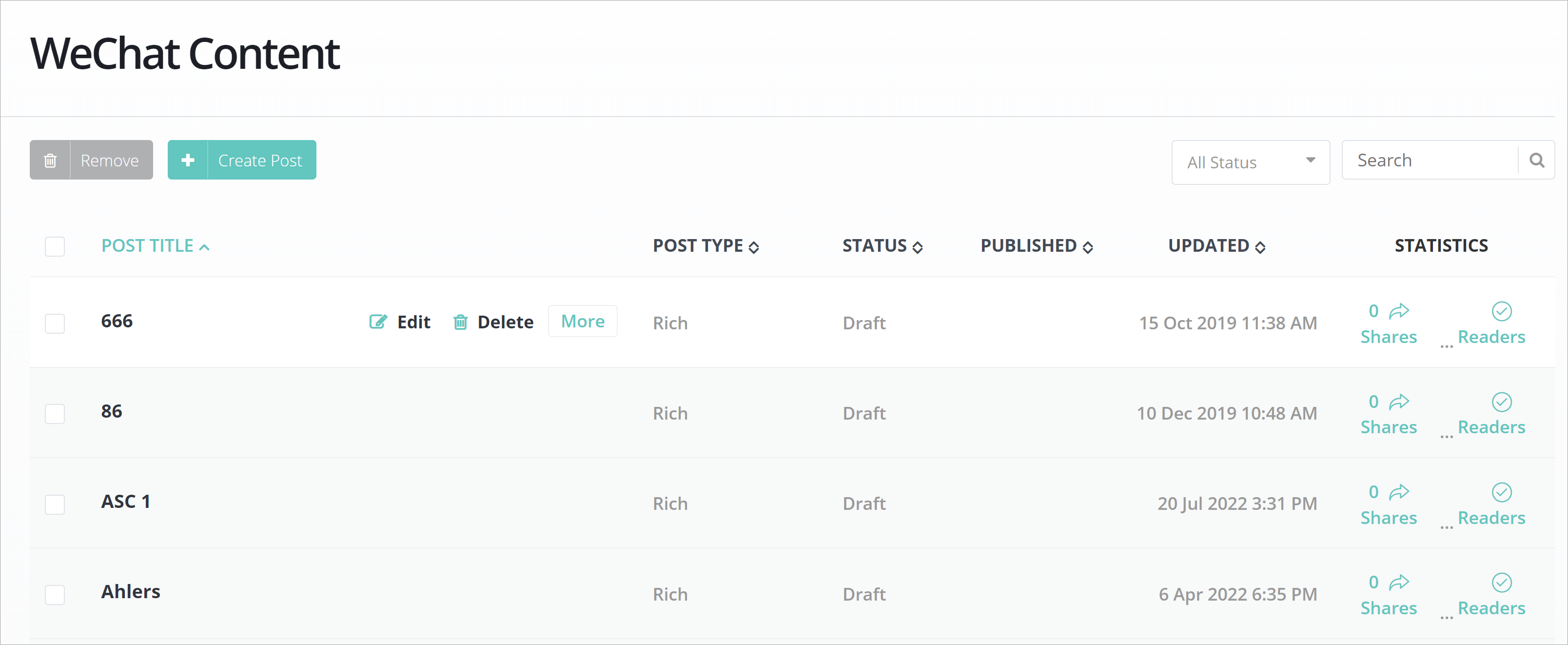Open the All Status dropdown
This screenshot has width=1568, height=645.
point(1250,162)
